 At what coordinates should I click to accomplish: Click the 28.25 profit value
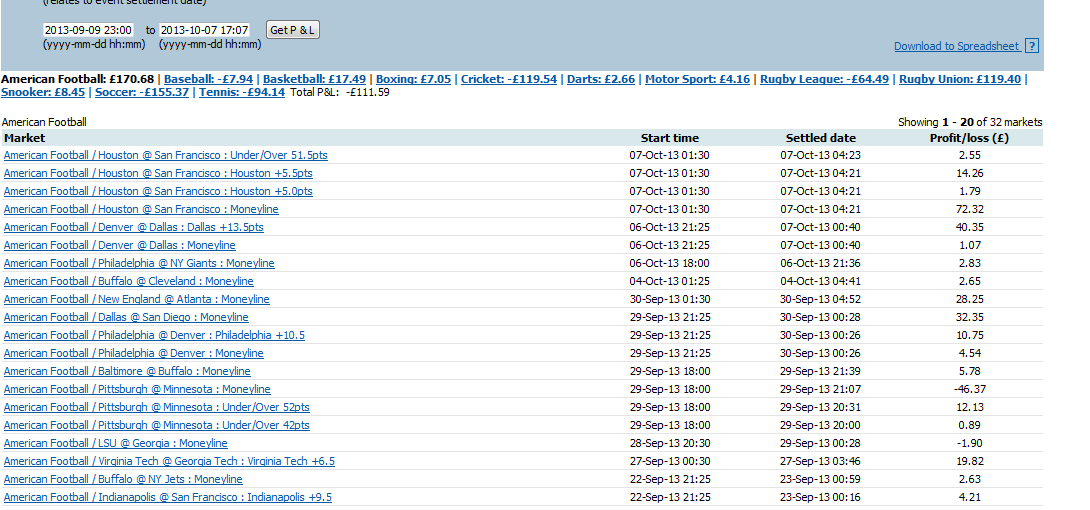969,299
